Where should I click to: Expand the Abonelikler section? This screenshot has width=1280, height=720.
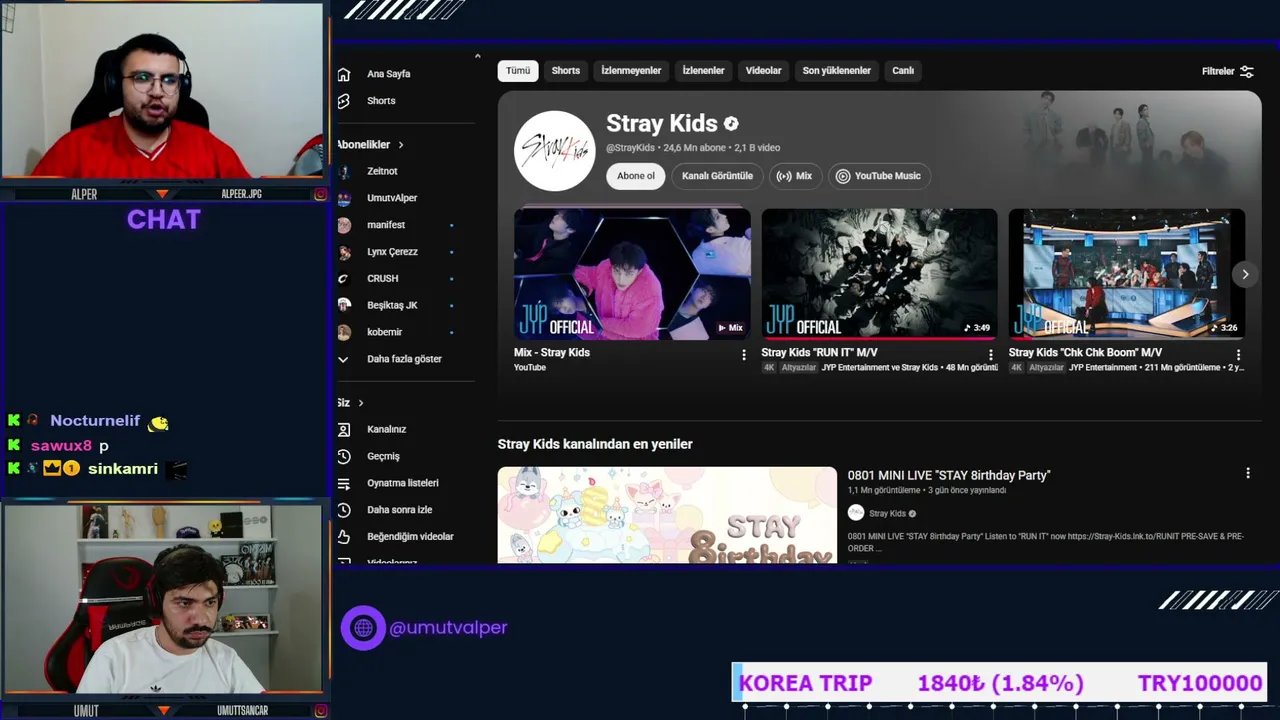[370, 145]
